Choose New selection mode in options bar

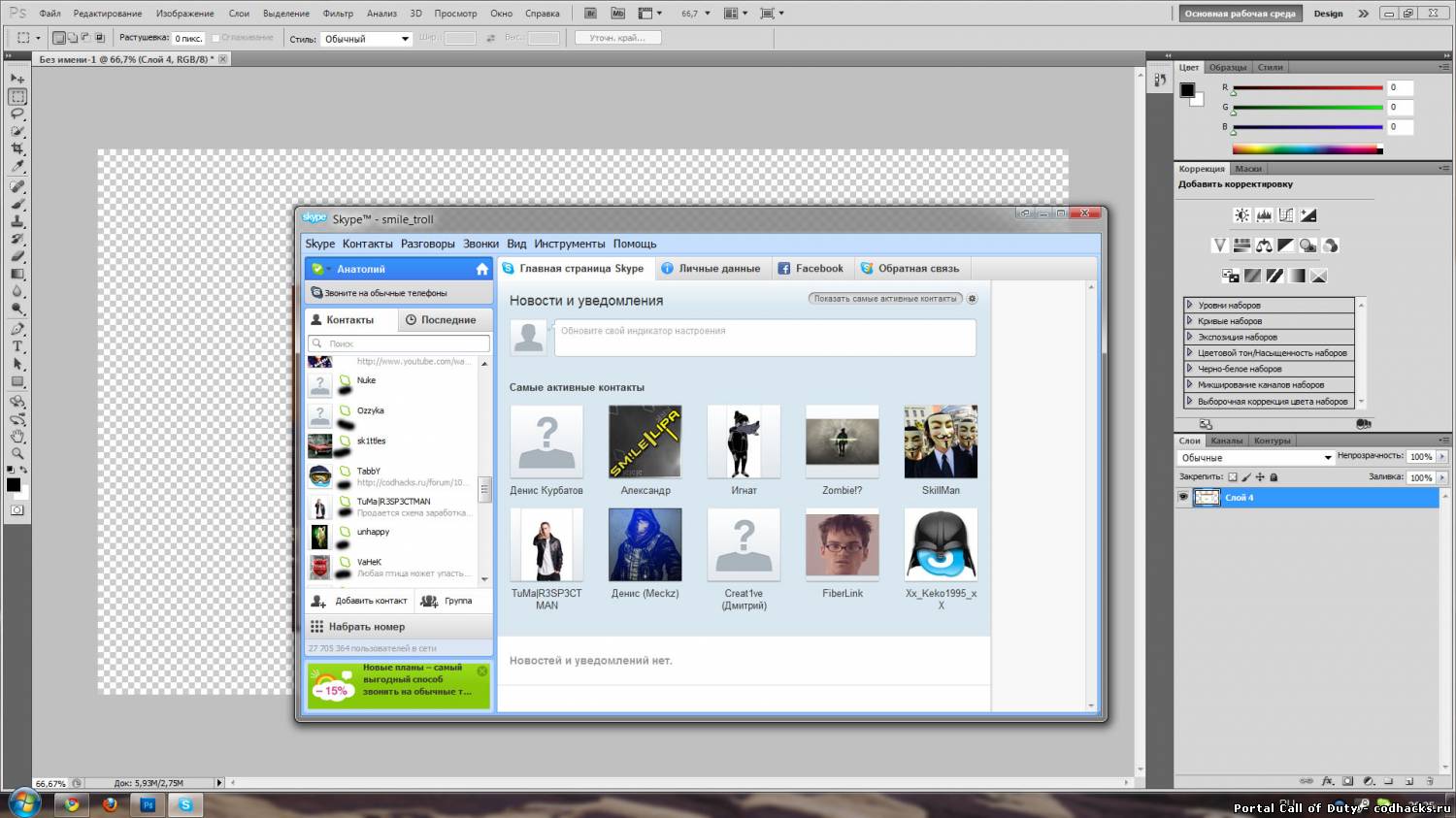point(59,39)
